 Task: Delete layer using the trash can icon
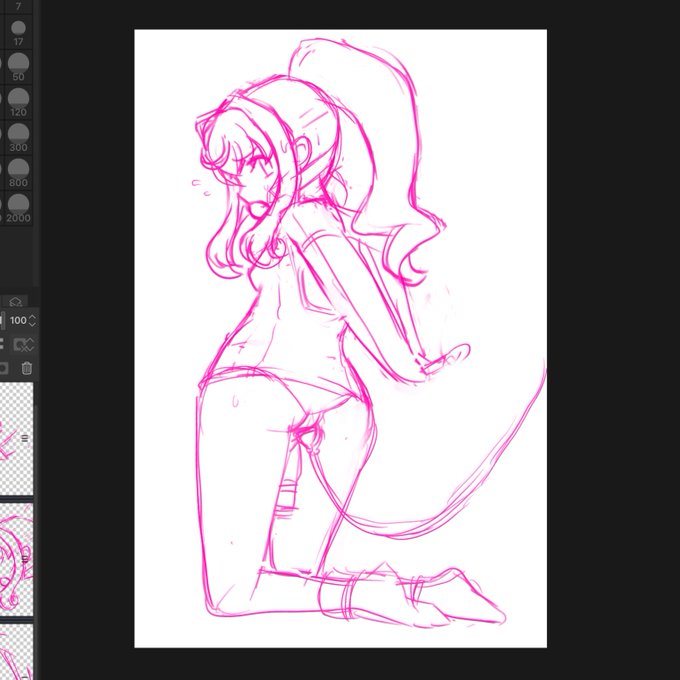pos(26,368)
